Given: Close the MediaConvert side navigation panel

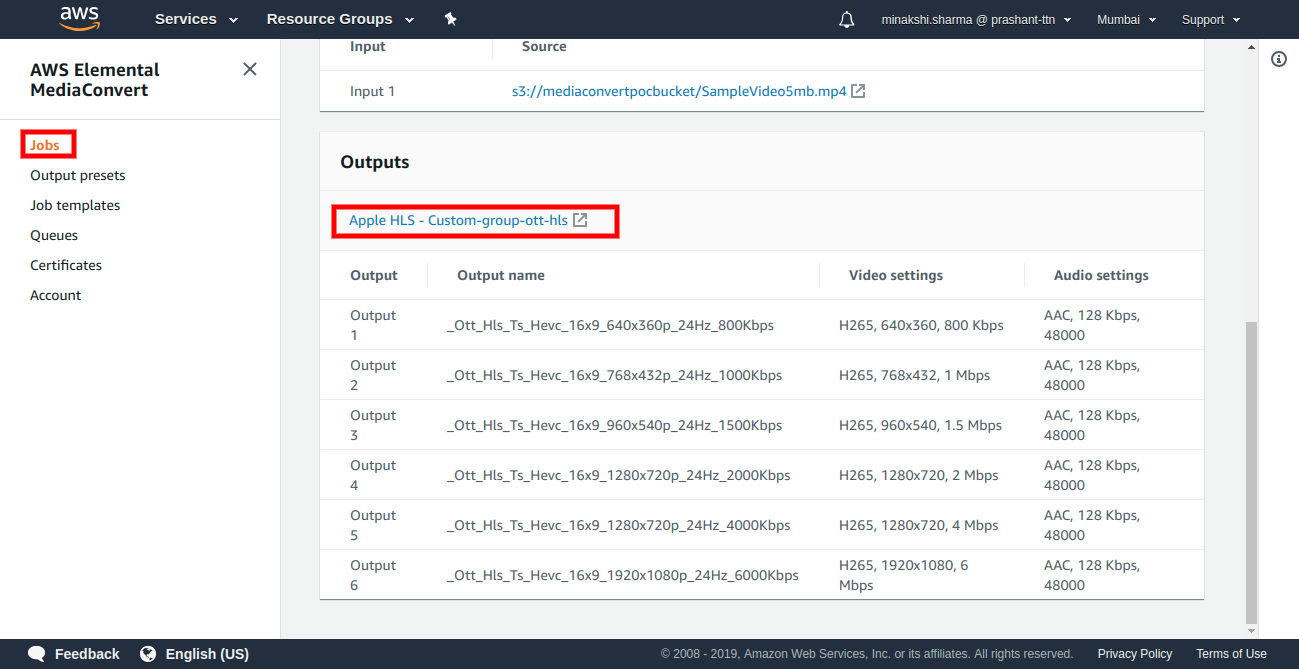Looking at the screenshot, I should coord(250,69).
